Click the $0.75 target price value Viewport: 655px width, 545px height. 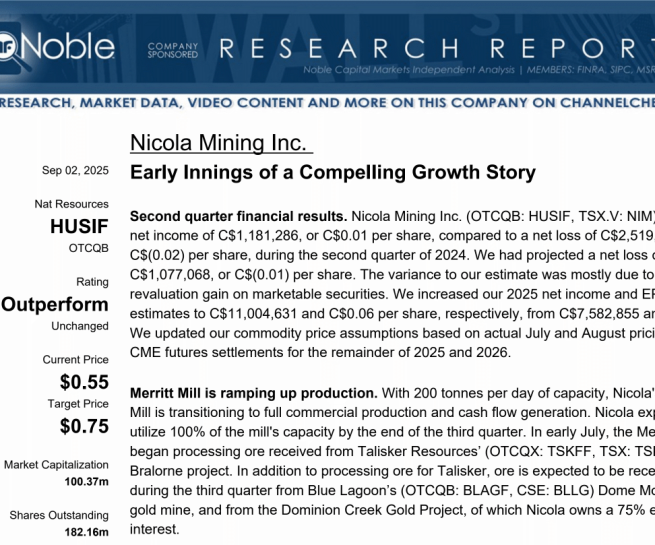pyautogui.click(x=84, y=426)
